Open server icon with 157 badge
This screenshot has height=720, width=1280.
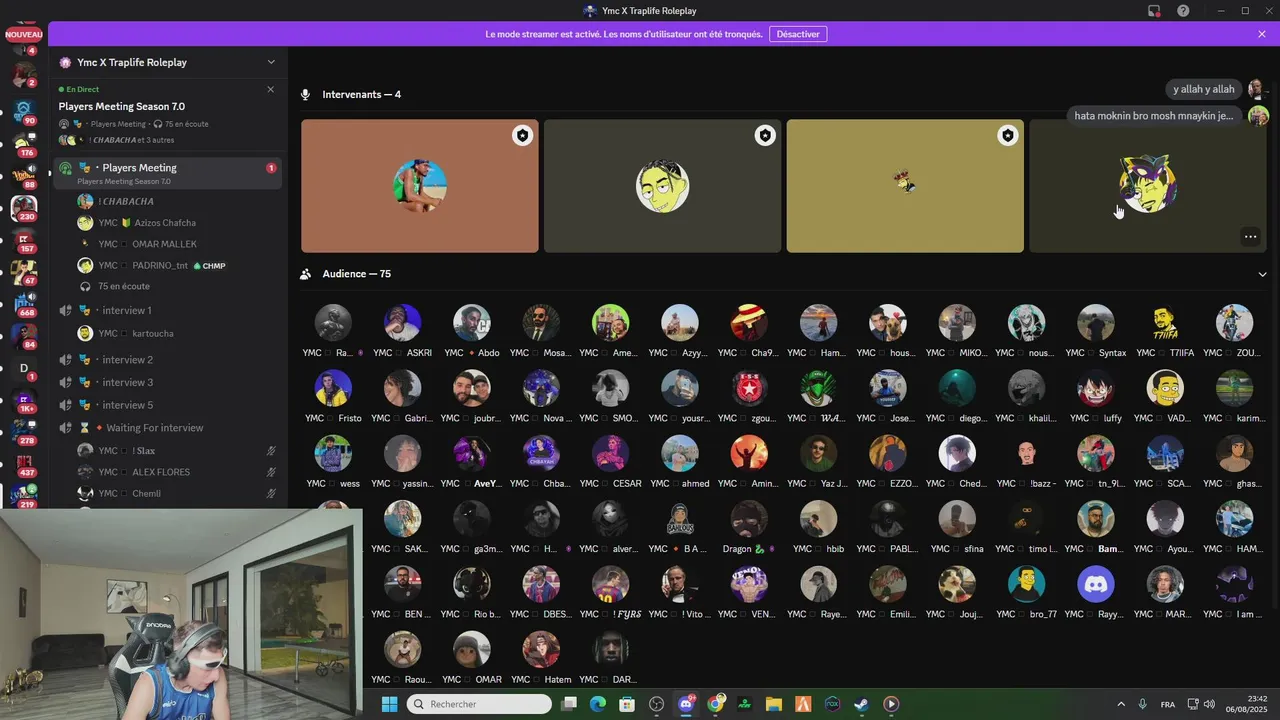[24, 239]
